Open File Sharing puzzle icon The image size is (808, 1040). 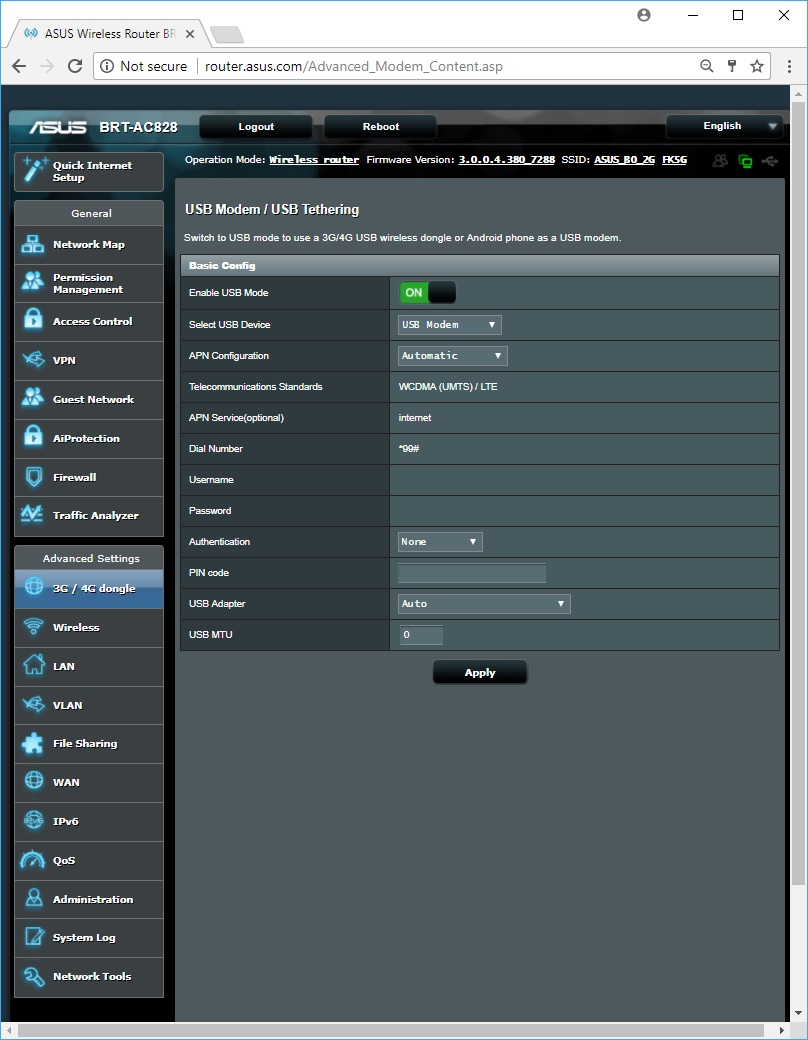click(x=33, y=744)
